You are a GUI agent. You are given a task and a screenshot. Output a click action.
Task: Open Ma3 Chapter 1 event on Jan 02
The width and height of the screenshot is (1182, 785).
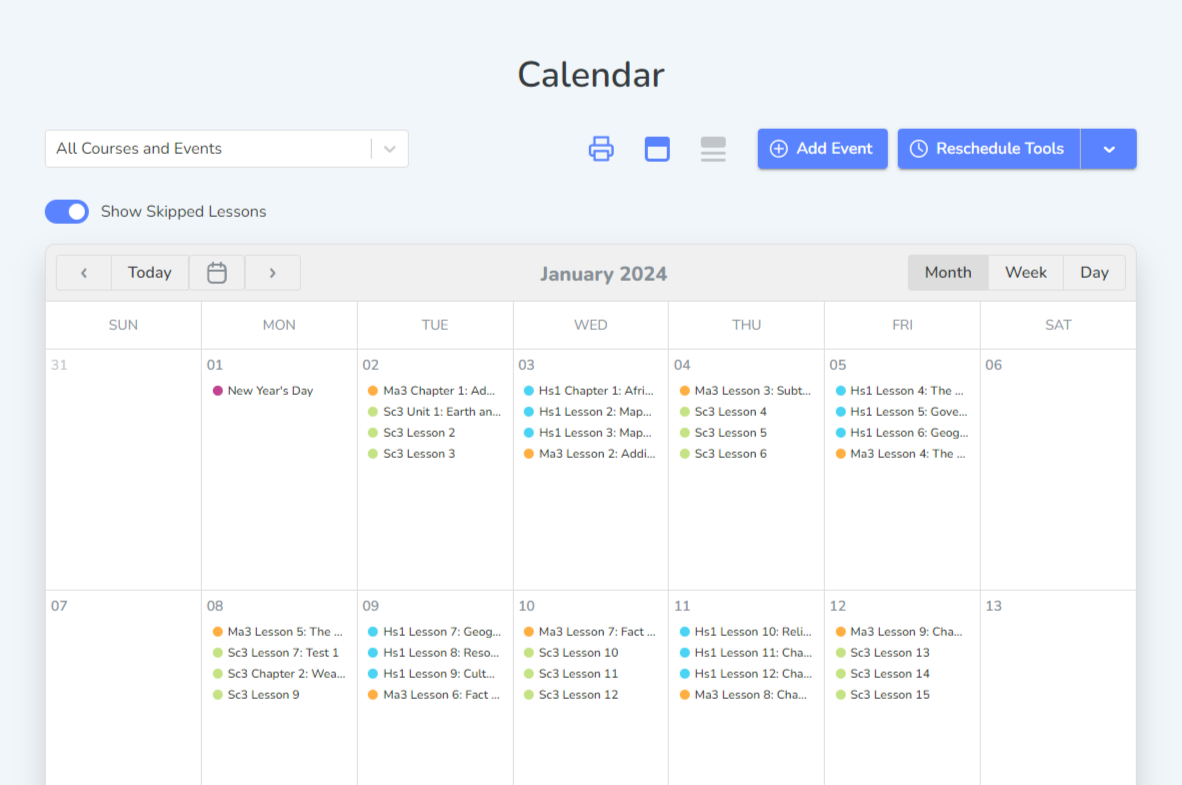(x=431, y=391)
